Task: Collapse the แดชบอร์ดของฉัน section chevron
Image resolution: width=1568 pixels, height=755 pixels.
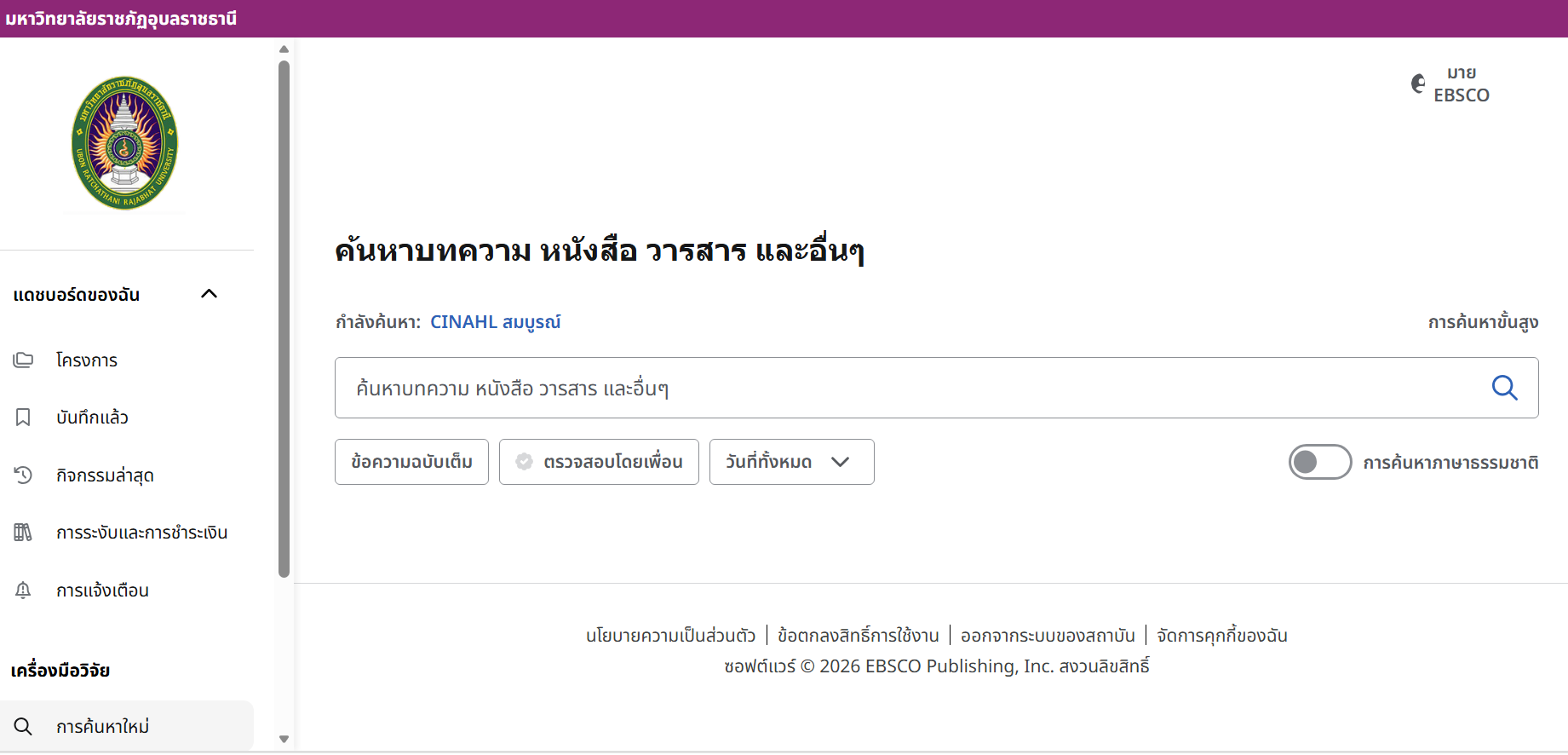Action: click(x=209, y=294)
